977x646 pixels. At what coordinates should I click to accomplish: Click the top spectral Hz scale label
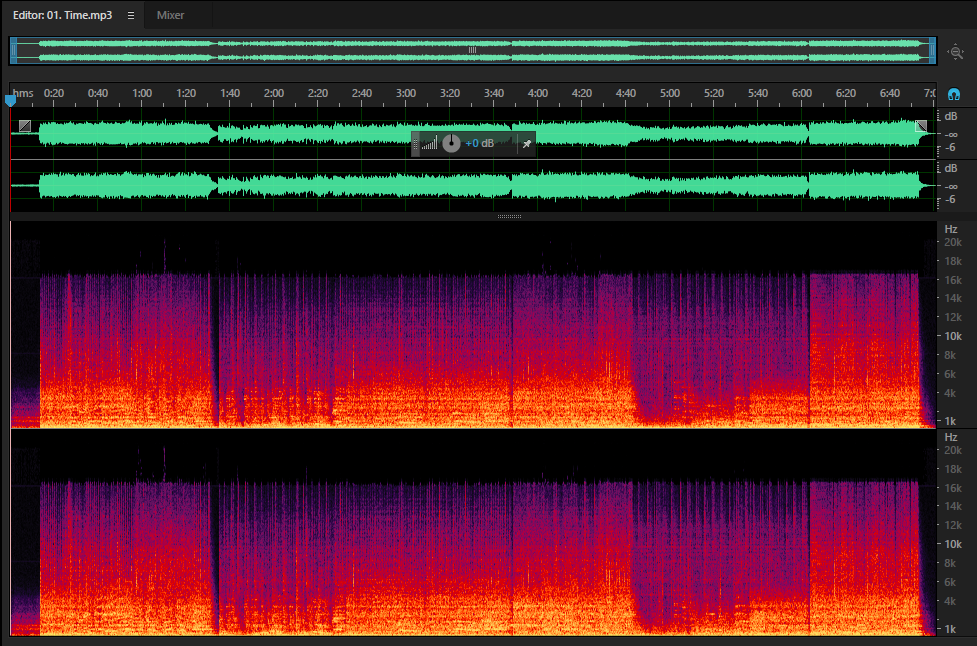[x=951, y=229]
